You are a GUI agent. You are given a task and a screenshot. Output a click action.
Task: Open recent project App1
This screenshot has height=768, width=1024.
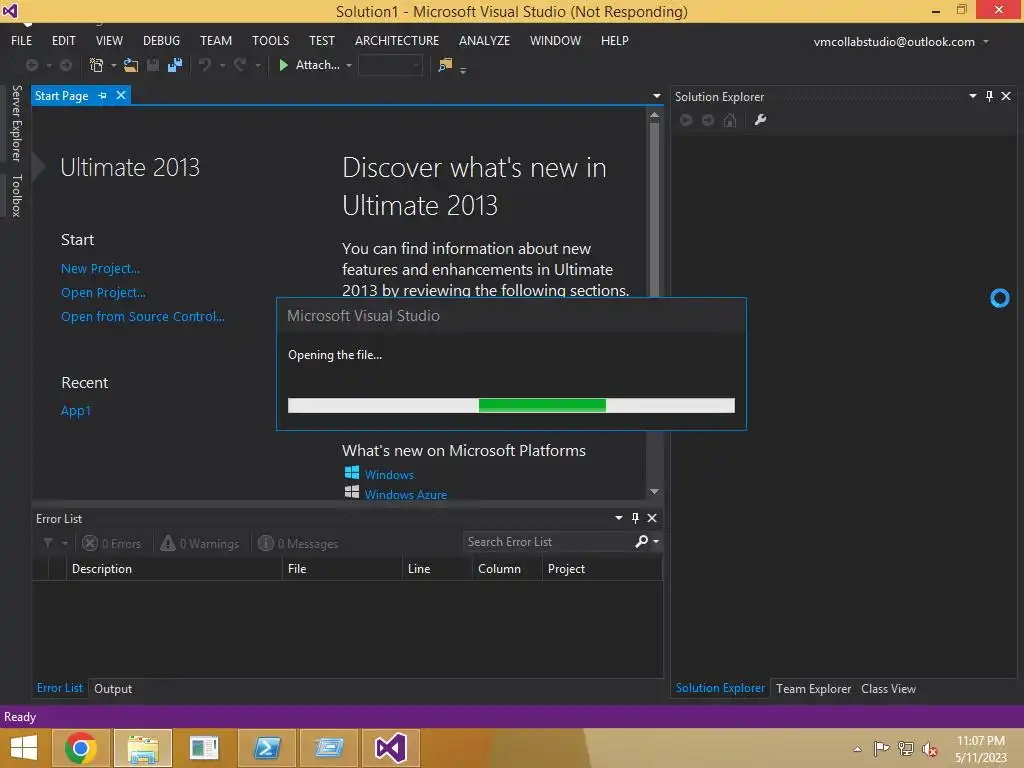76,410
